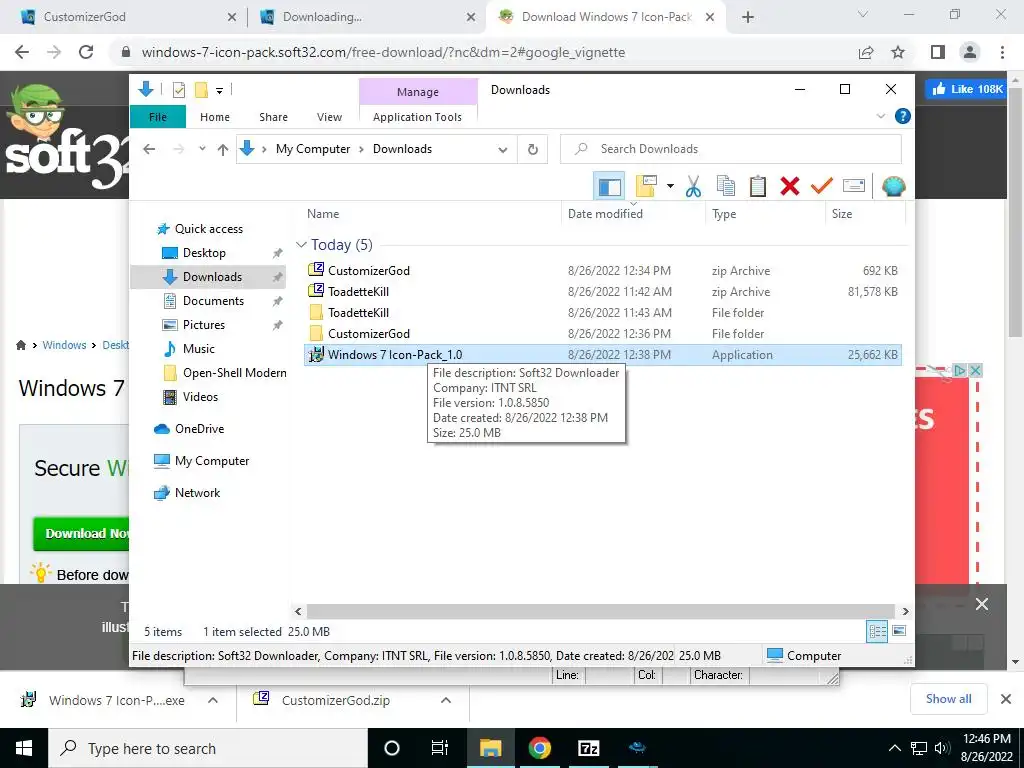Open recent locations dropdown arrow
This screenshot has width=1024, height=768.
[202, 149]
